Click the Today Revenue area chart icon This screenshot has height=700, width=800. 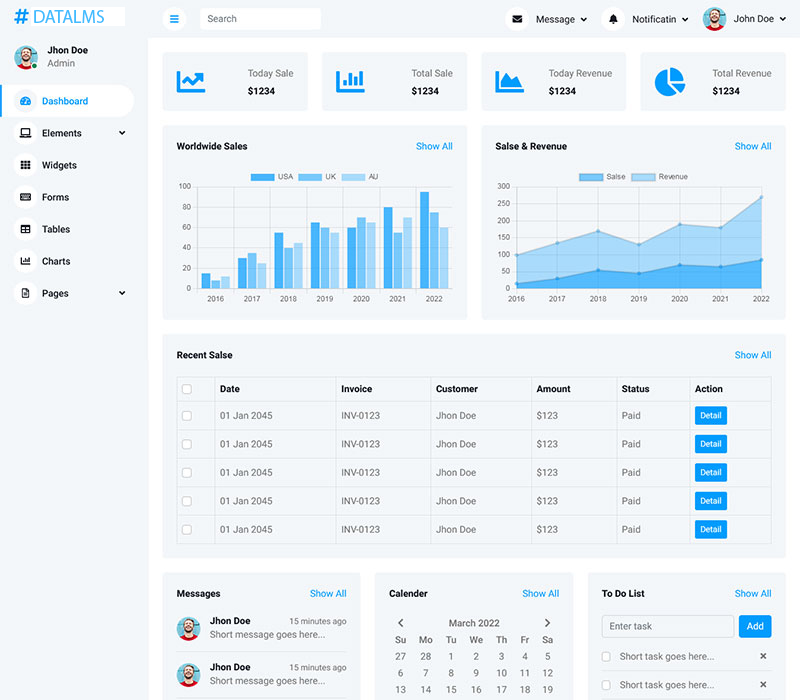[510, 82]
